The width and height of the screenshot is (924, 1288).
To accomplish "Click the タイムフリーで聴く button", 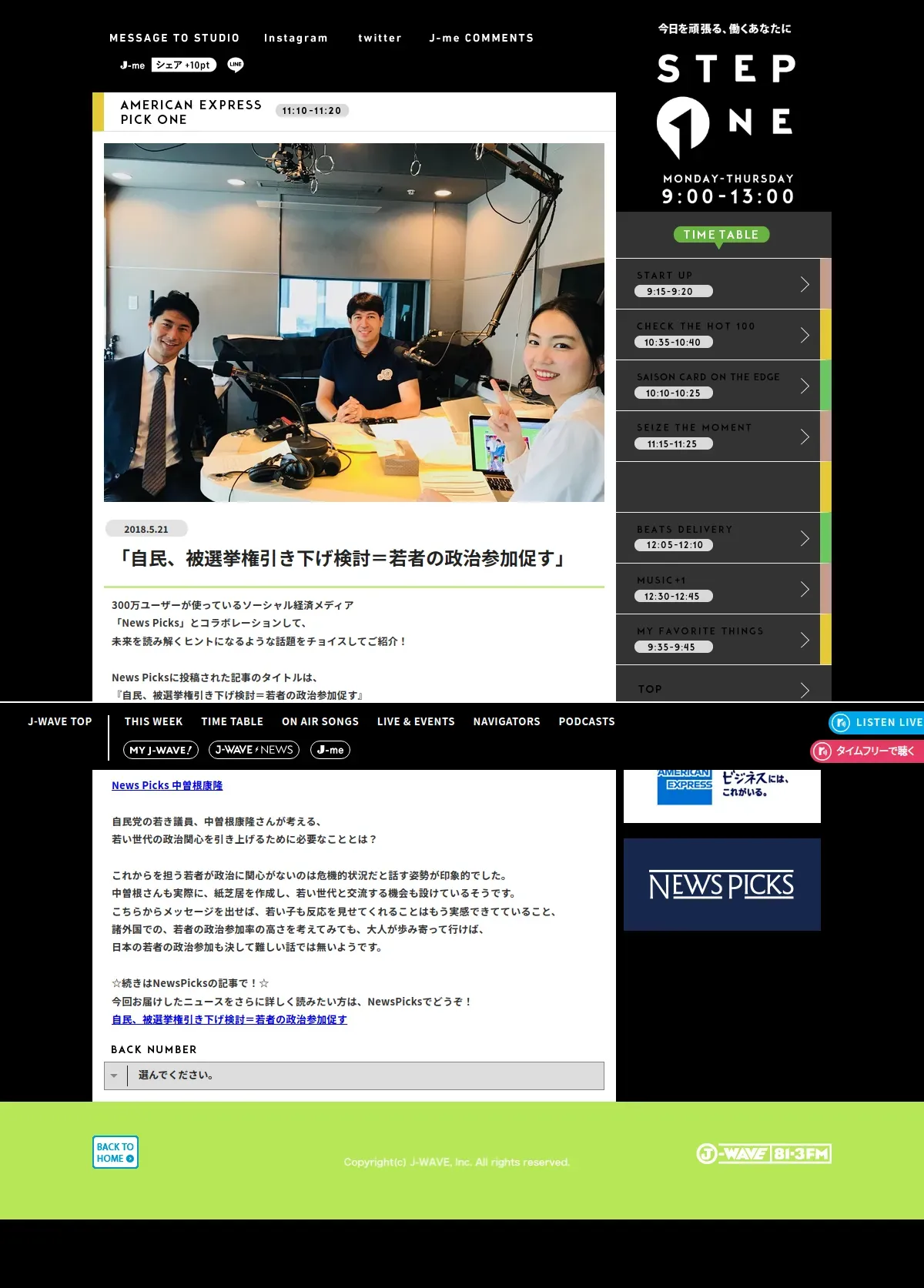I will click(x=867, y=751).
